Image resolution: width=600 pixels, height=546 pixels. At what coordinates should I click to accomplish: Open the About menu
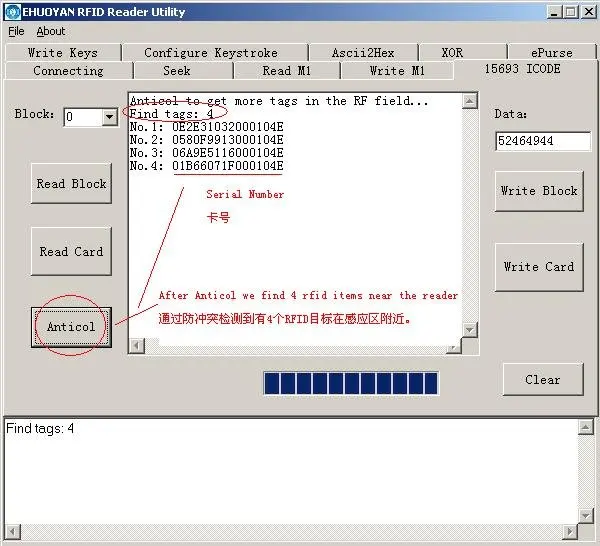pos(51,31)
